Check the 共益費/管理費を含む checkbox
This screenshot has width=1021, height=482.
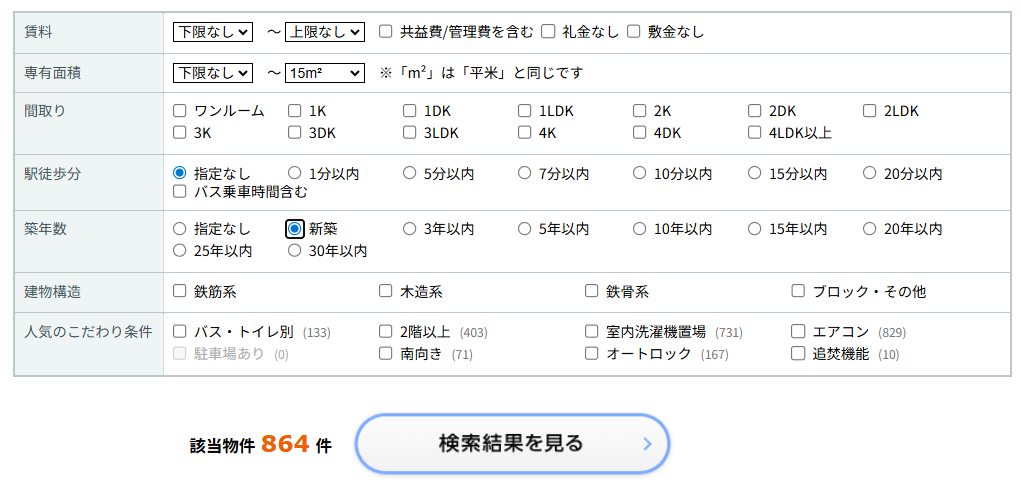386,32
